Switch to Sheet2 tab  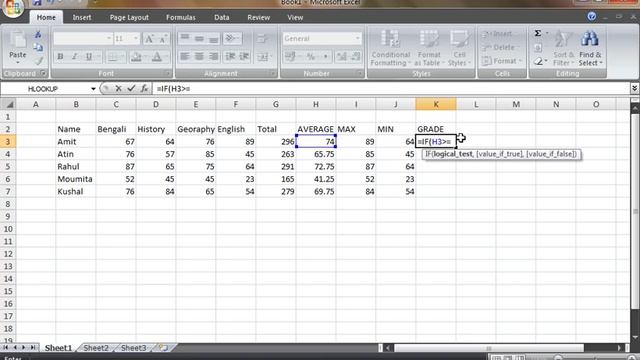96,348
